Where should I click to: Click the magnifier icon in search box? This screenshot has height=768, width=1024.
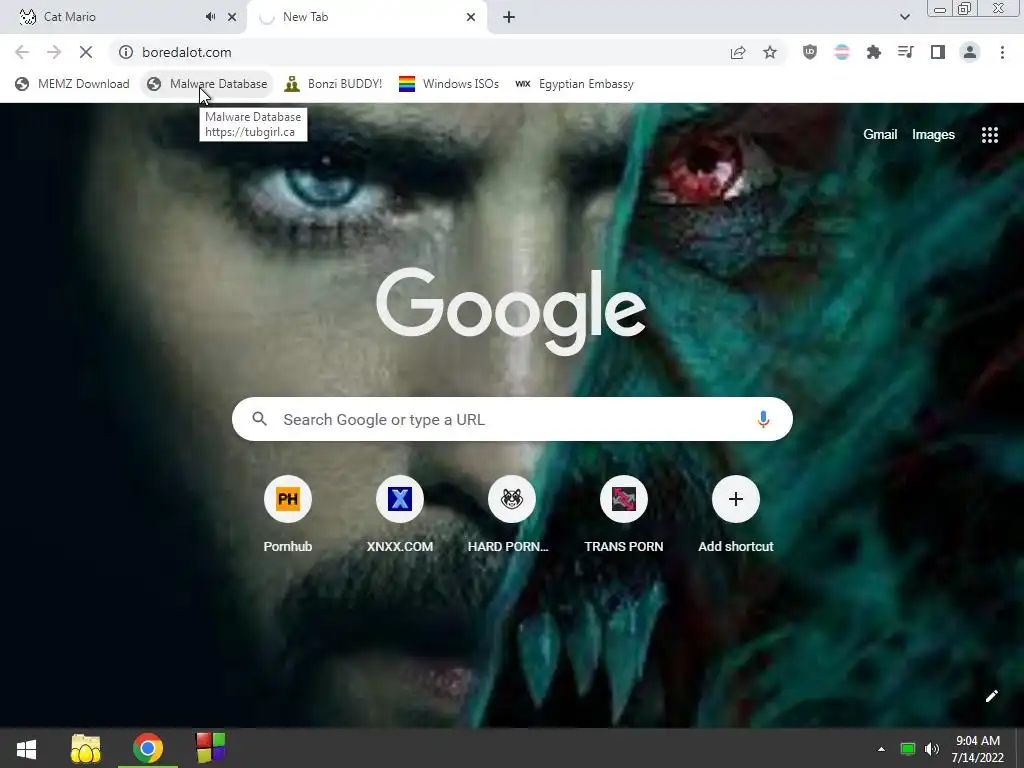pyautogui.click(x=259, y=419)
